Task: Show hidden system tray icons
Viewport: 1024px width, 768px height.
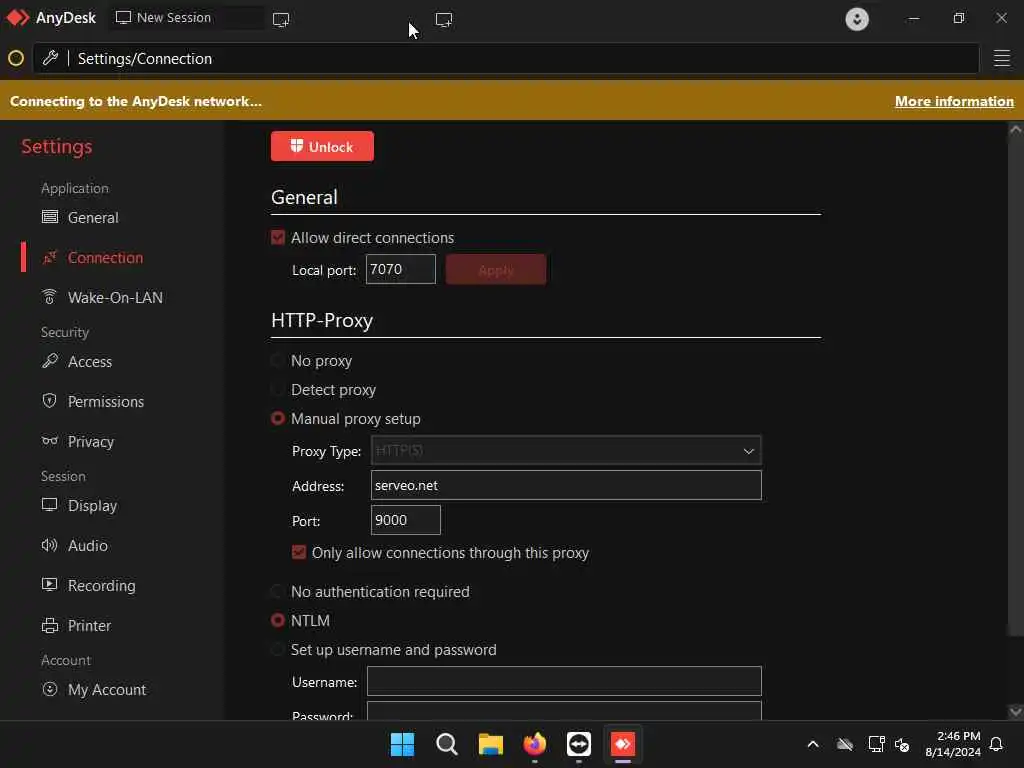Action: coord(813,744)
